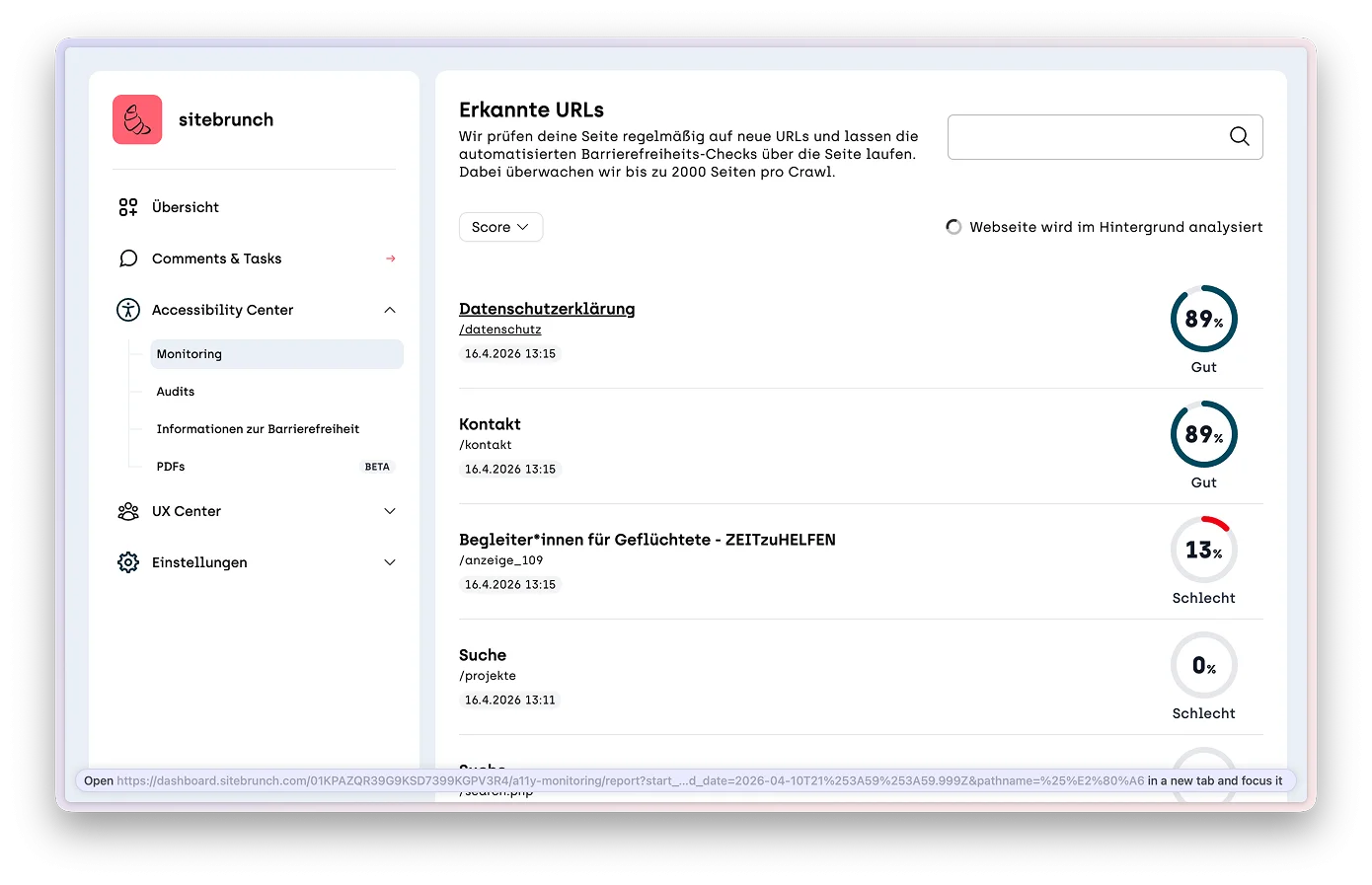Screen dimensions: 1372x885
Task: Click inside the search input field
Action: (x=1086, y=136)
